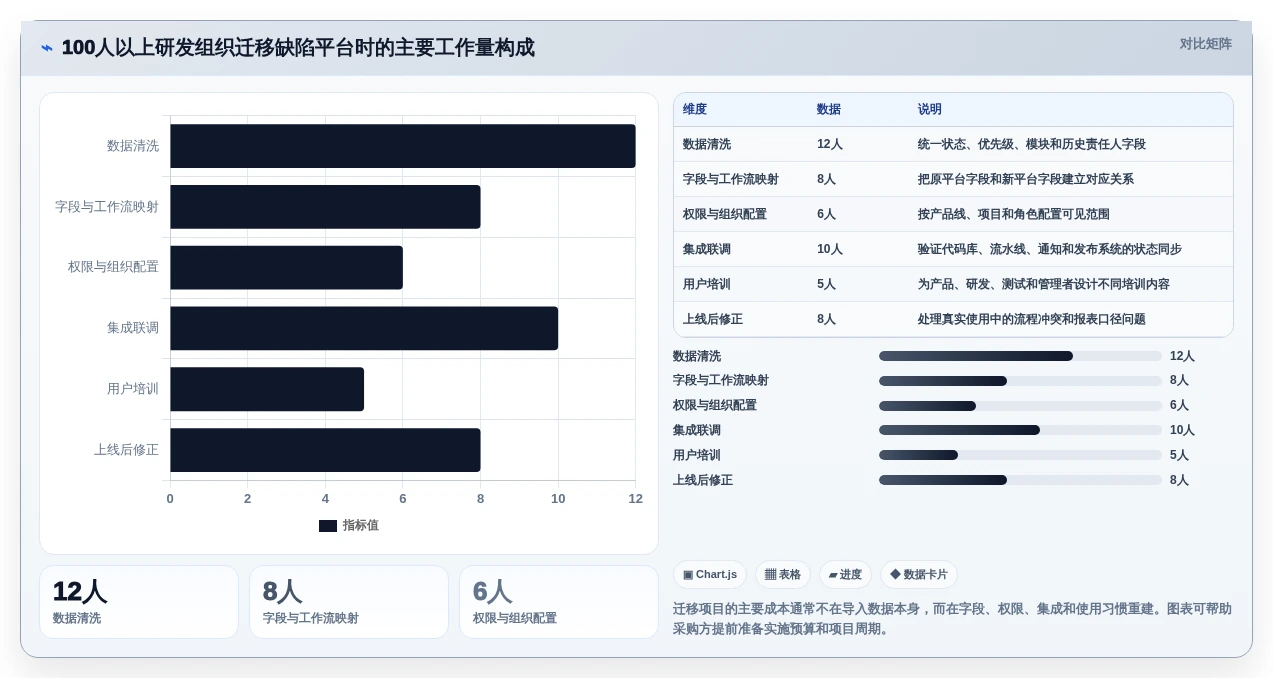Click the 10人 value in table

pyautogui.click(x=830, y=249)
